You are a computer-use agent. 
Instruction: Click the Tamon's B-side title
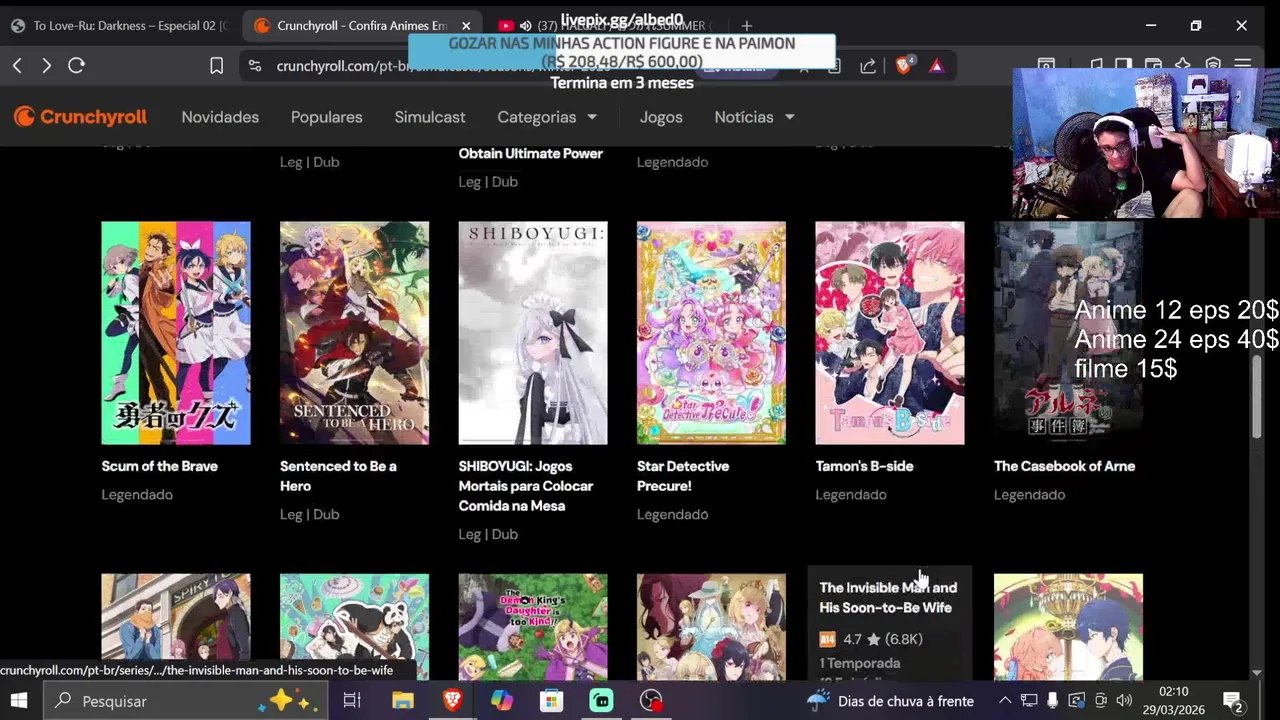864,466
